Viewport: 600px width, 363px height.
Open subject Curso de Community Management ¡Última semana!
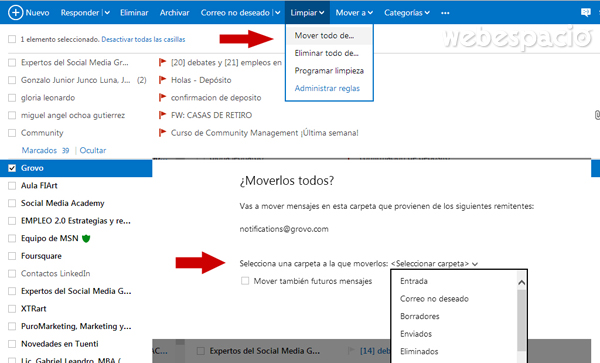(x=265, y=133)
